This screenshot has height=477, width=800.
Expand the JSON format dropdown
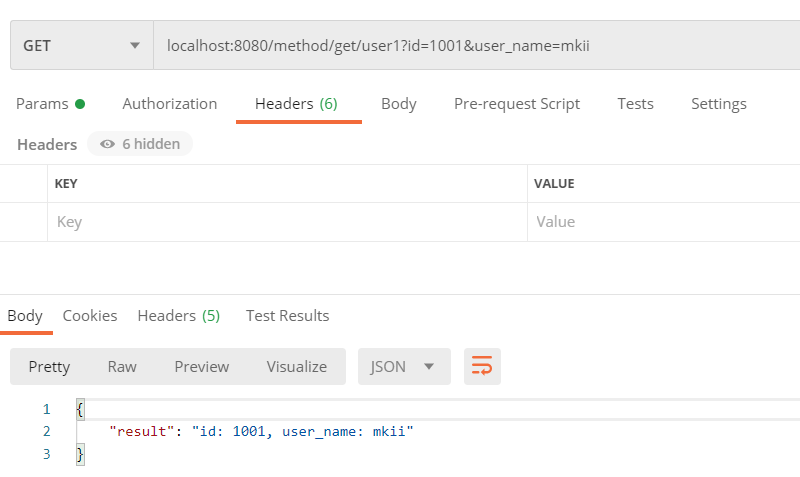(x=404, y=367)
